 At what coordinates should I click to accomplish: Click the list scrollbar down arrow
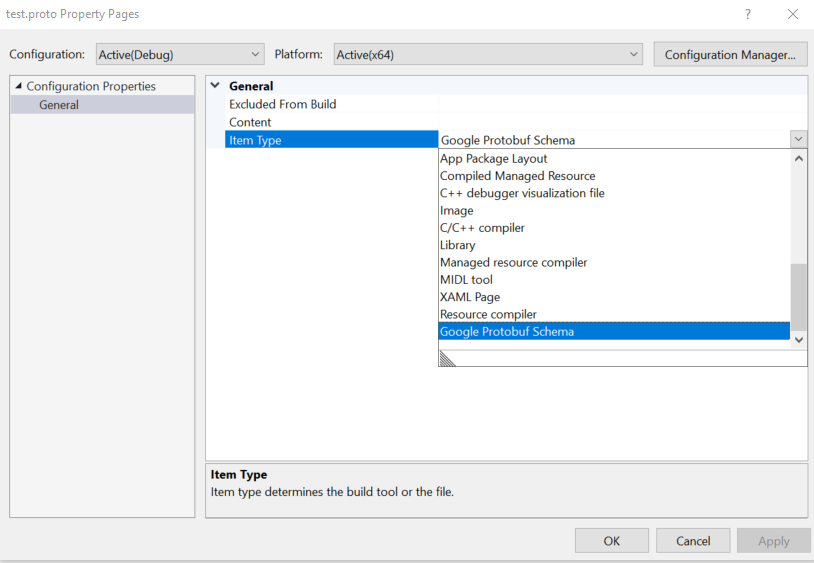[799, 340]
